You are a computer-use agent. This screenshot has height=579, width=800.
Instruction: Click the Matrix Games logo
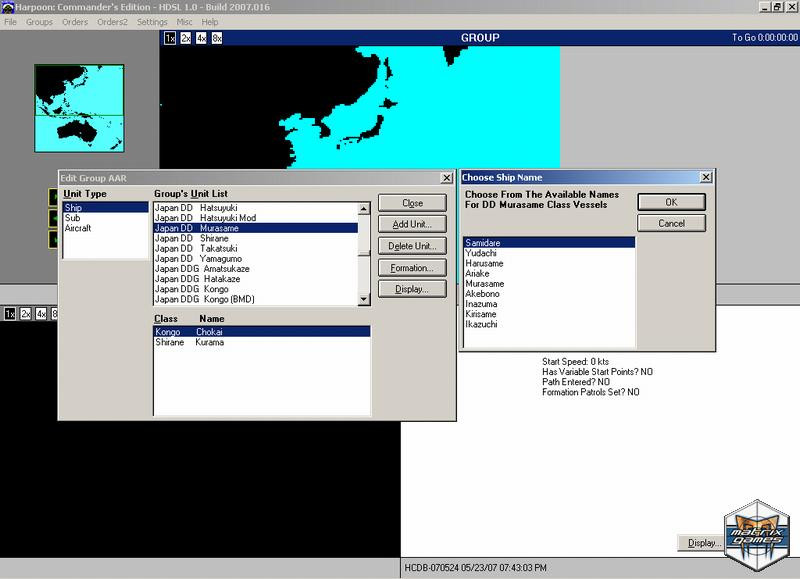click(757, 535)
